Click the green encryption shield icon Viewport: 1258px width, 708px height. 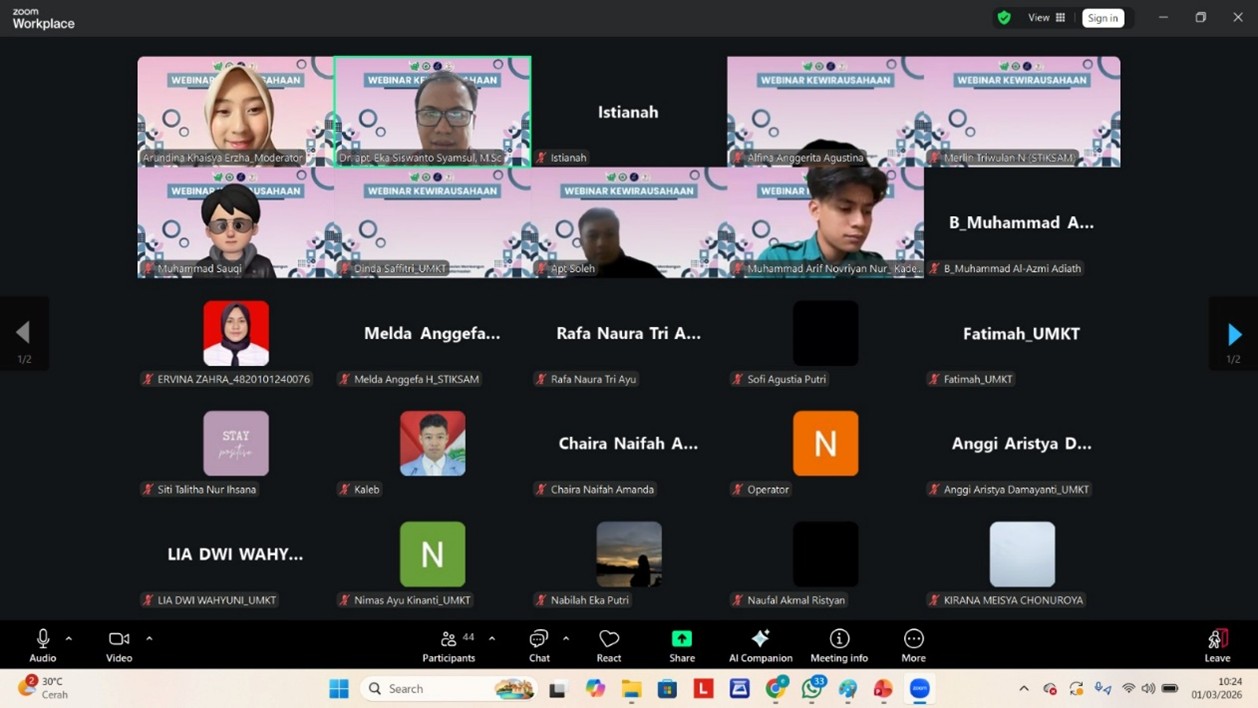(x=1004, y=18)
